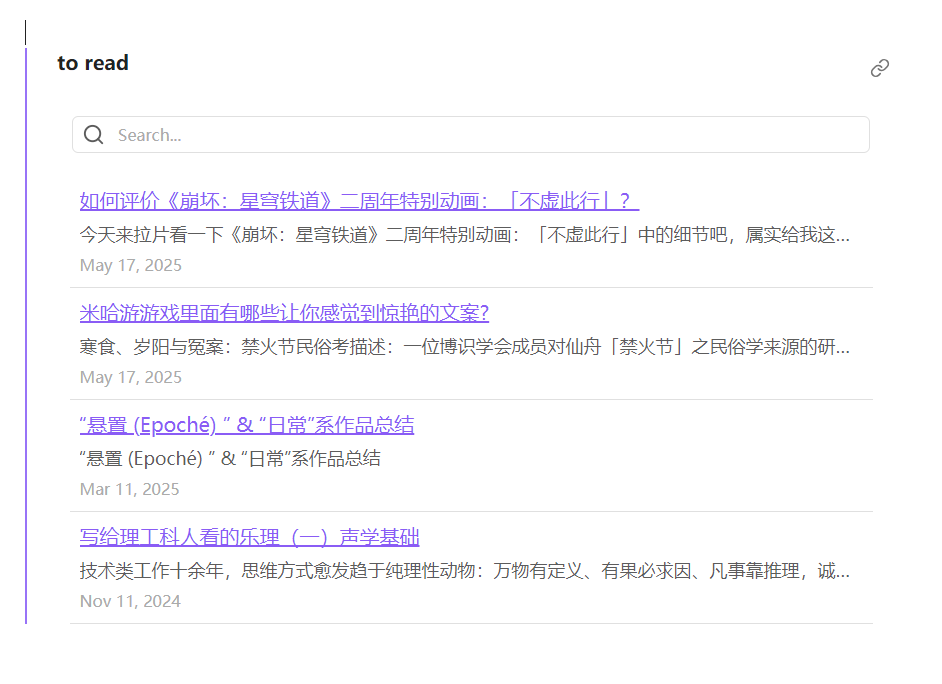This screenshot has height=684, width=942.
Task: Open the 米哈游游戏里面有哪些让你感觉到惊艳的文案 link
Action: (x=284, y=313)
